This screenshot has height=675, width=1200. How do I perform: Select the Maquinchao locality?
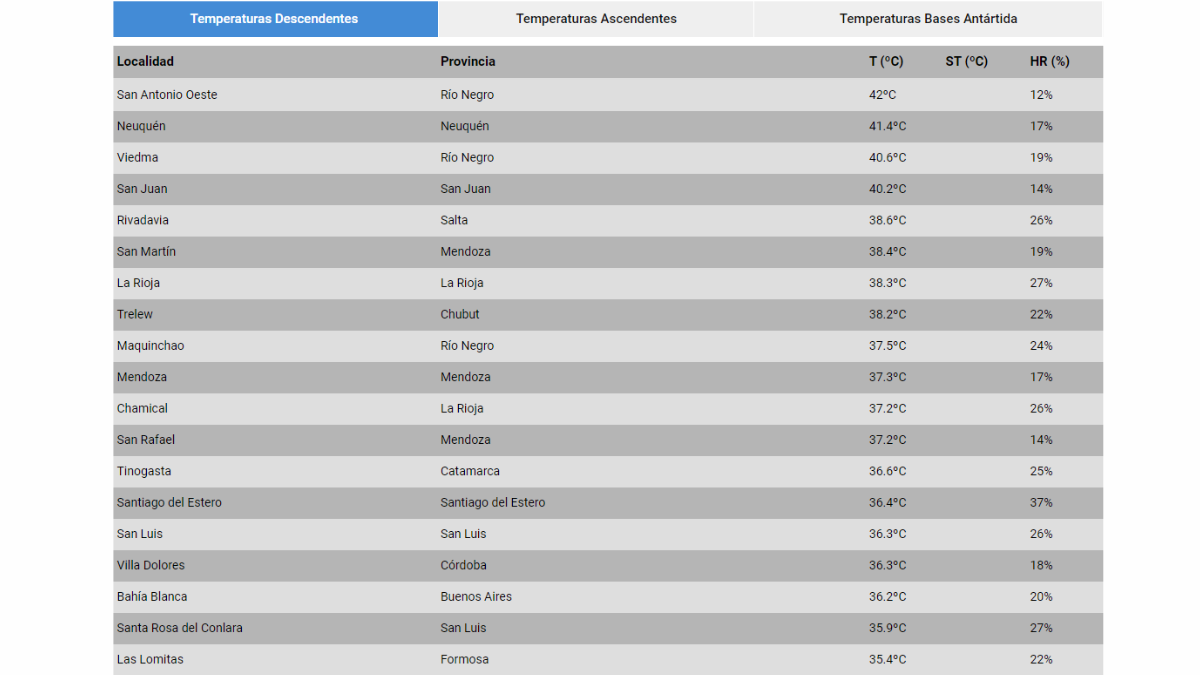pos(400,345)
